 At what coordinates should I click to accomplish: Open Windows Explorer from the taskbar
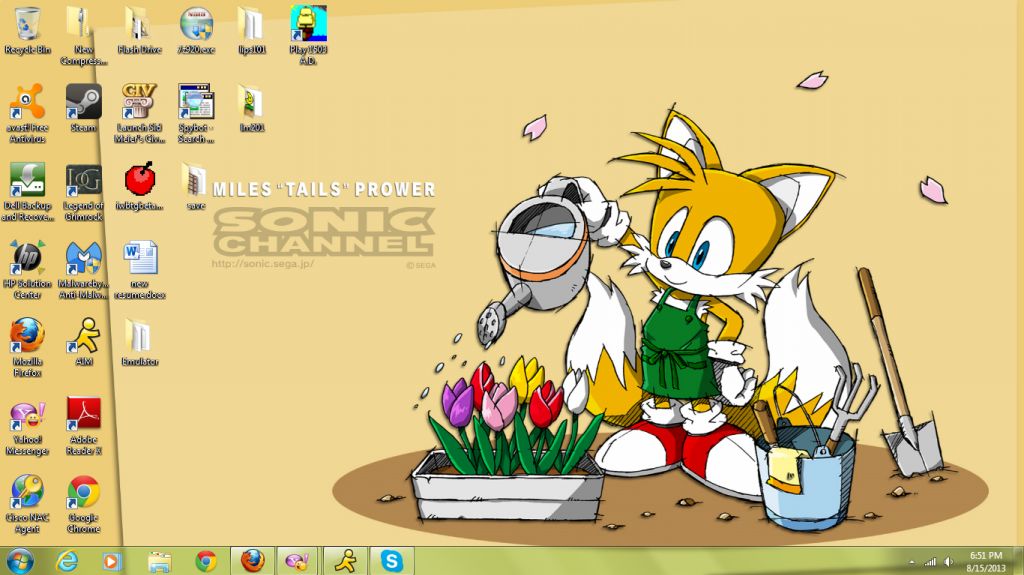[x=159, y=561]
